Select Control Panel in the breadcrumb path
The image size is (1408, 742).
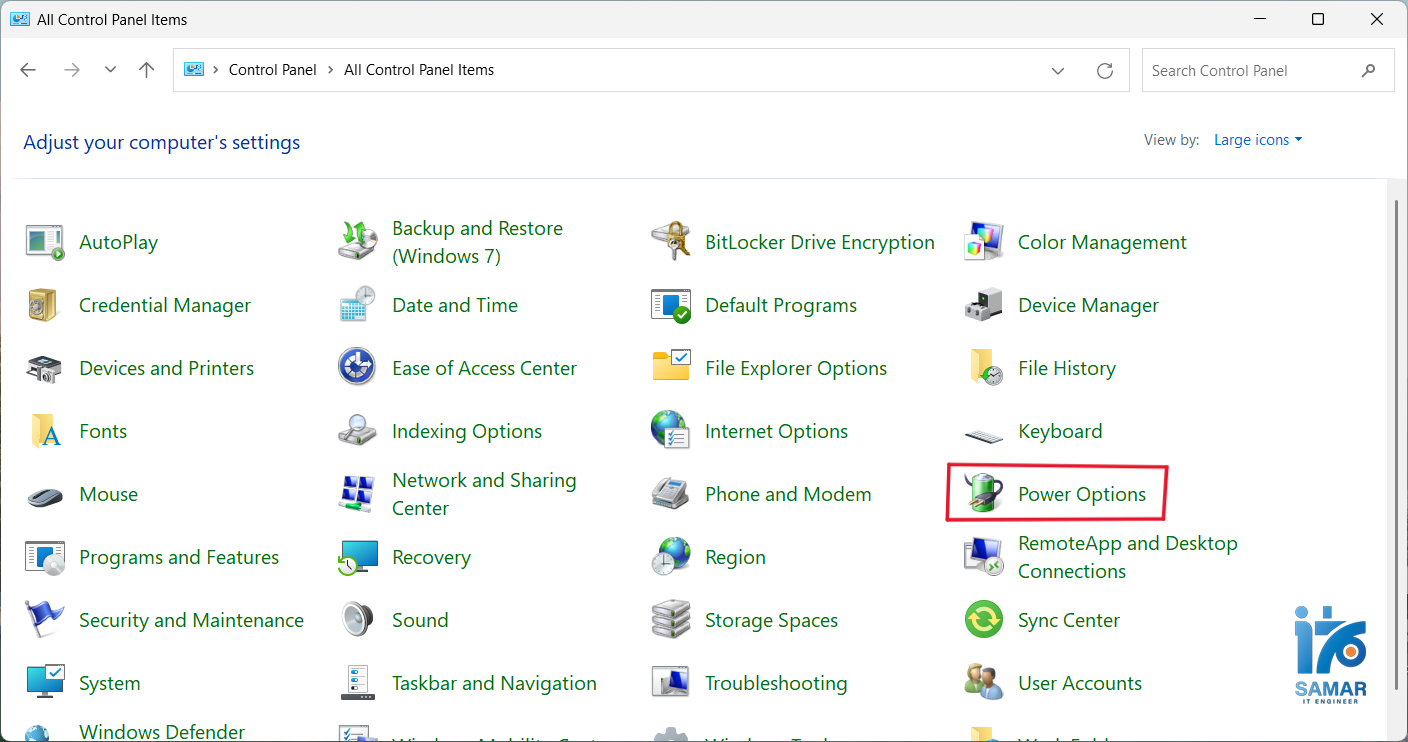[272, 70]
